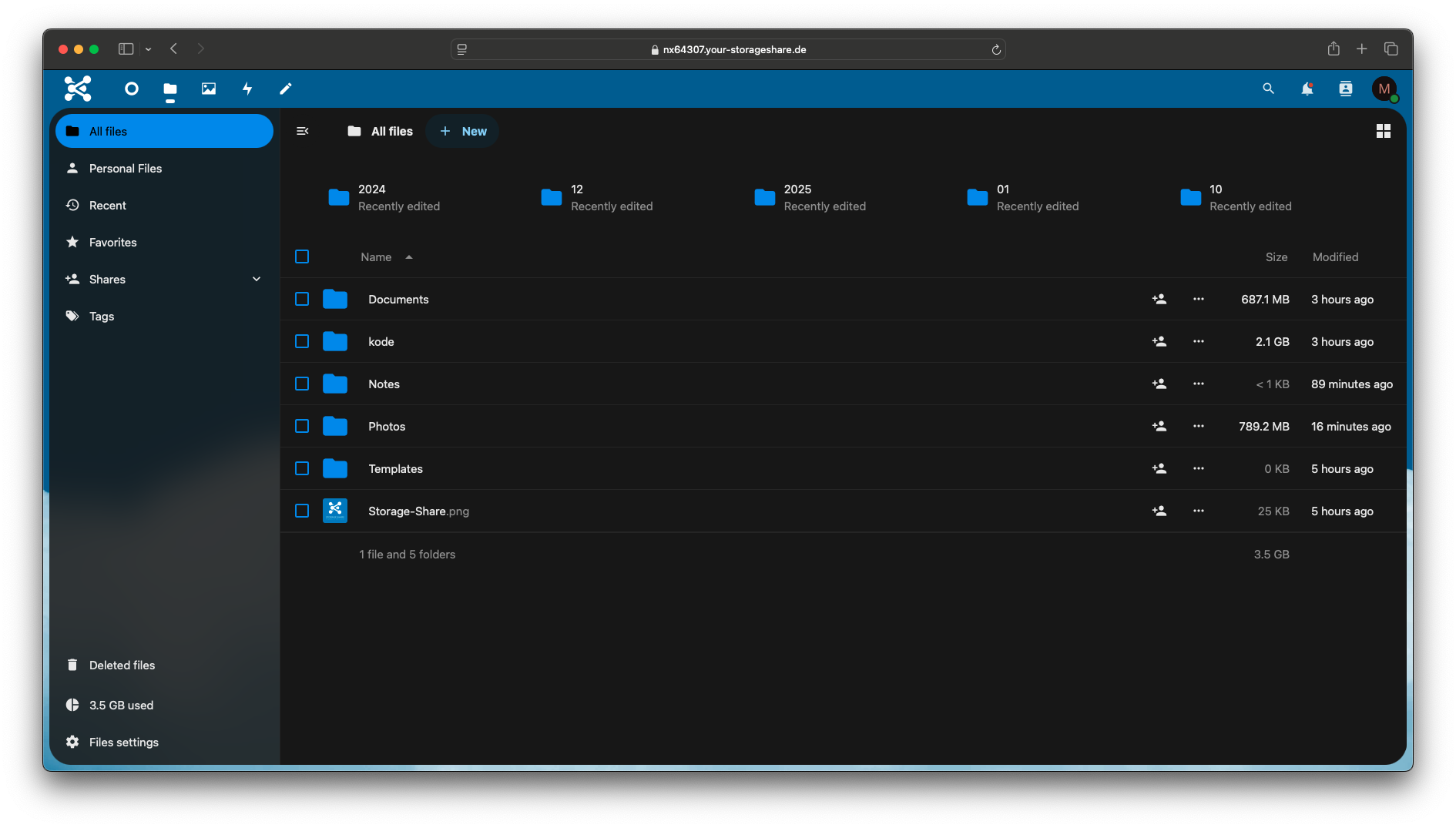Open the Files app icon
This screenshot has height=828, width=1456.
(x=170, y=89)
